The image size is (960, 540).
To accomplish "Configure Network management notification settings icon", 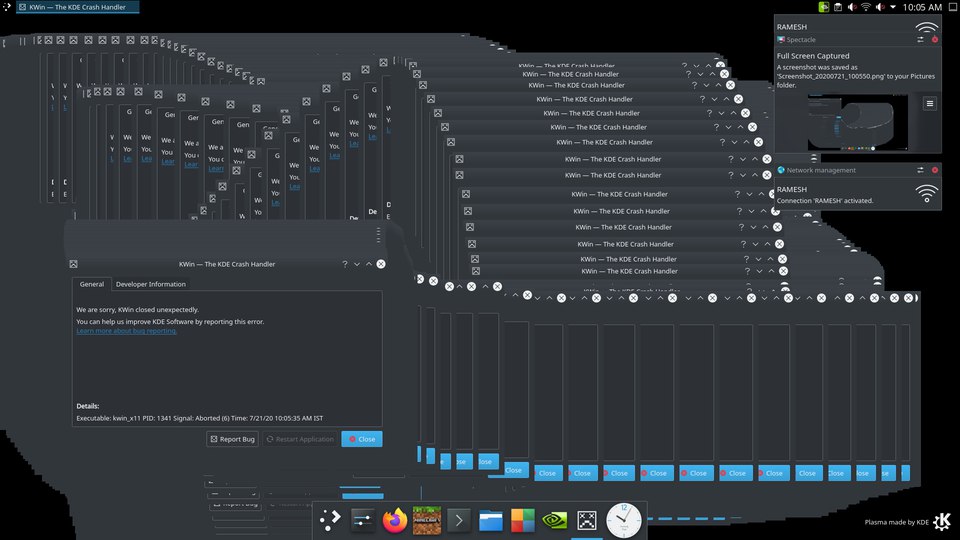I will click(920, 170).
